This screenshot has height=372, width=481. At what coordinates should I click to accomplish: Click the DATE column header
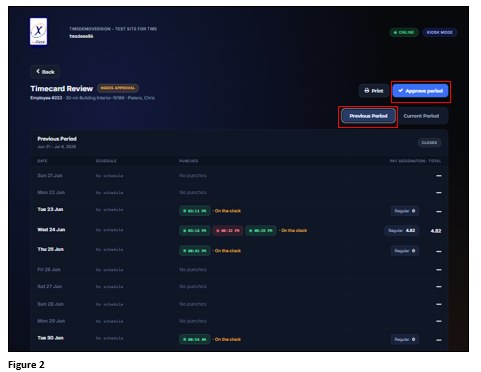pyautogui.click(x=42, y=161)
